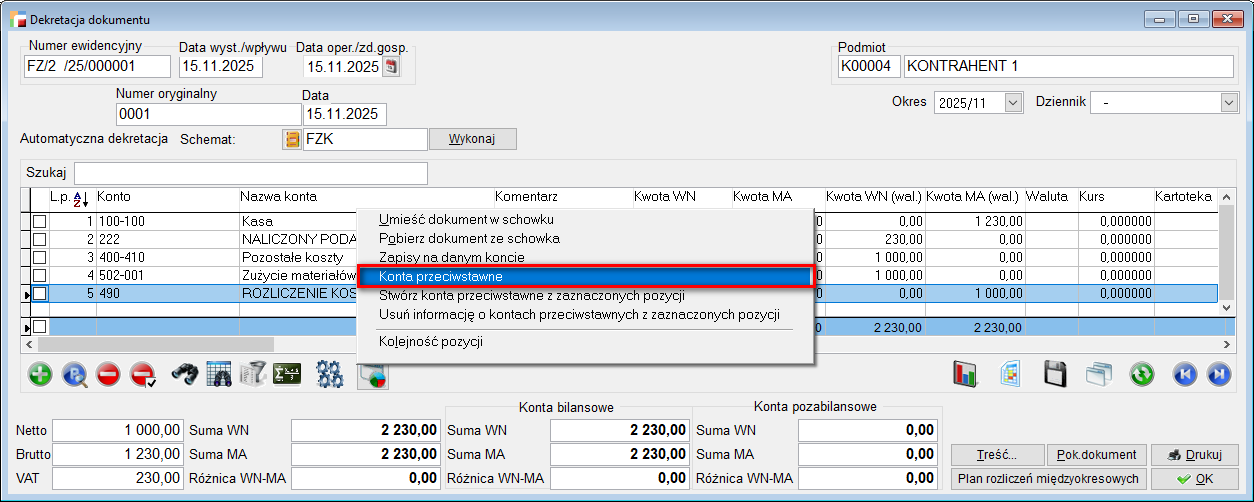The image size is (1254, 502).
Task: Expand the Dziennik dropdown list
Action: coord(1229,102)
